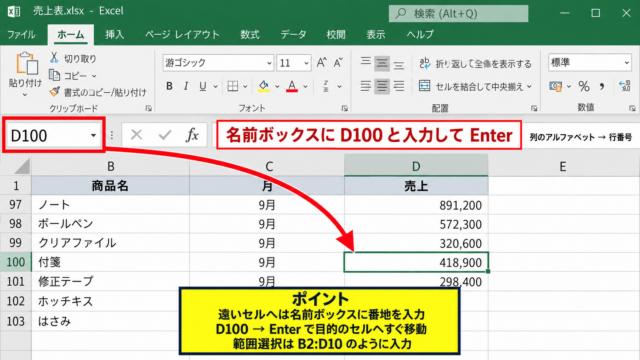Apply the yellow fill color bucket
Viewport: 640px width, 360px height.
(264, 86)
